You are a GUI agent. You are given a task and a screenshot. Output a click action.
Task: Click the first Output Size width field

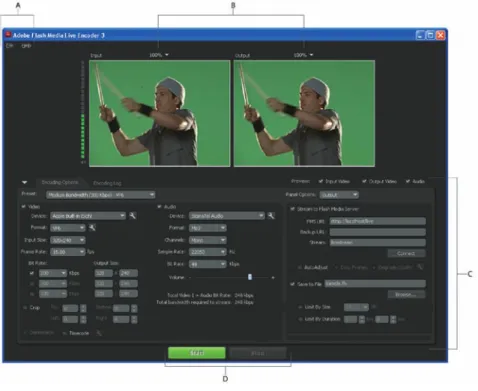coord(104,273)
